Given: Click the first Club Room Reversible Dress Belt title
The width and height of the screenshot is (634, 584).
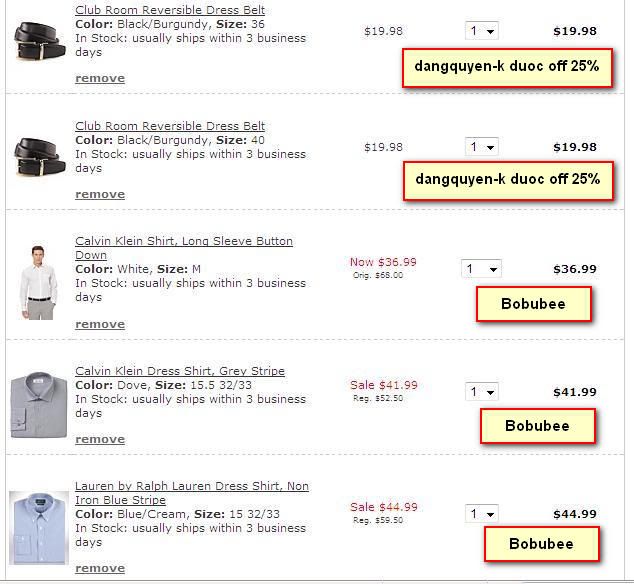Looking at the screenshot, I should [170, 10].
